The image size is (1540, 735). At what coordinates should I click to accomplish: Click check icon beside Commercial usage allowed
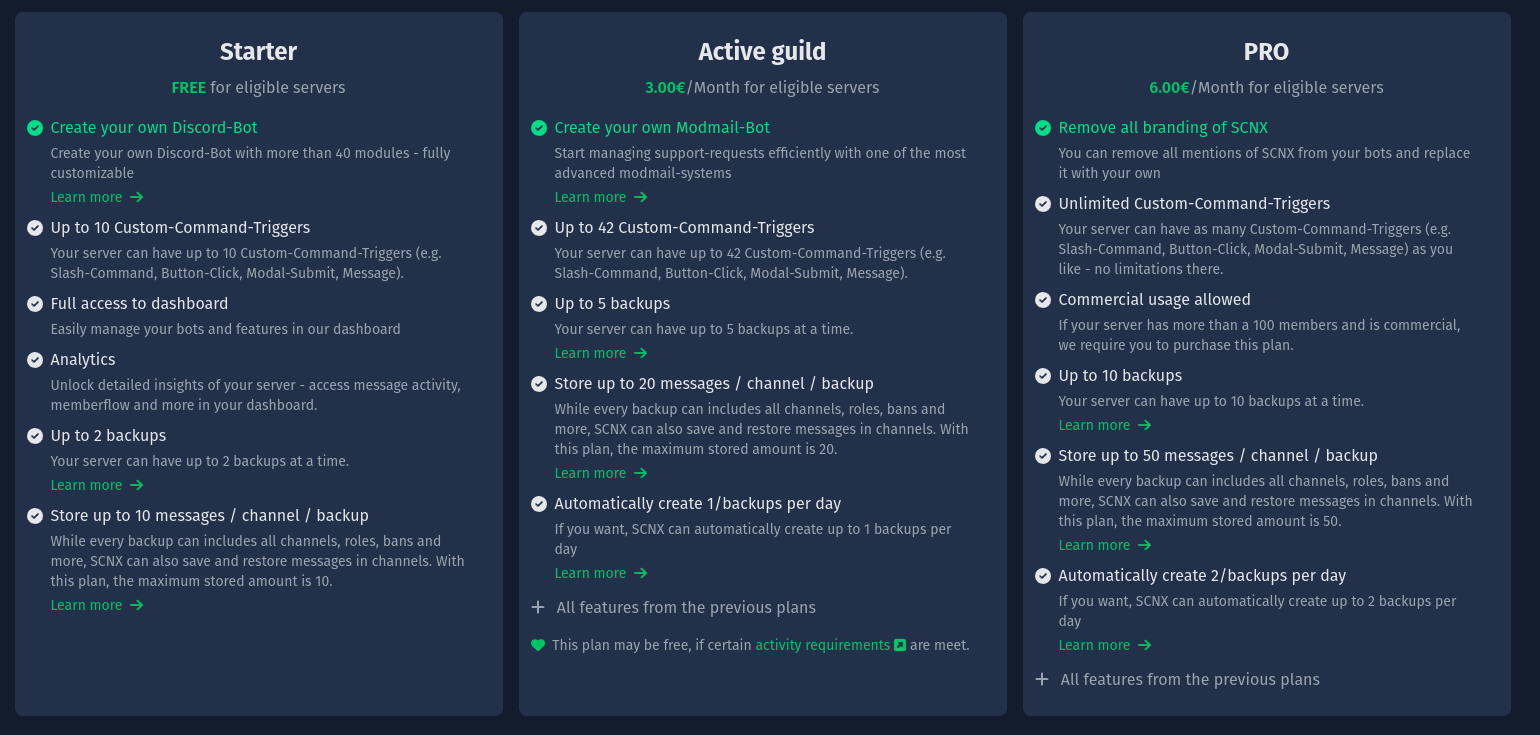point(1043,300)
